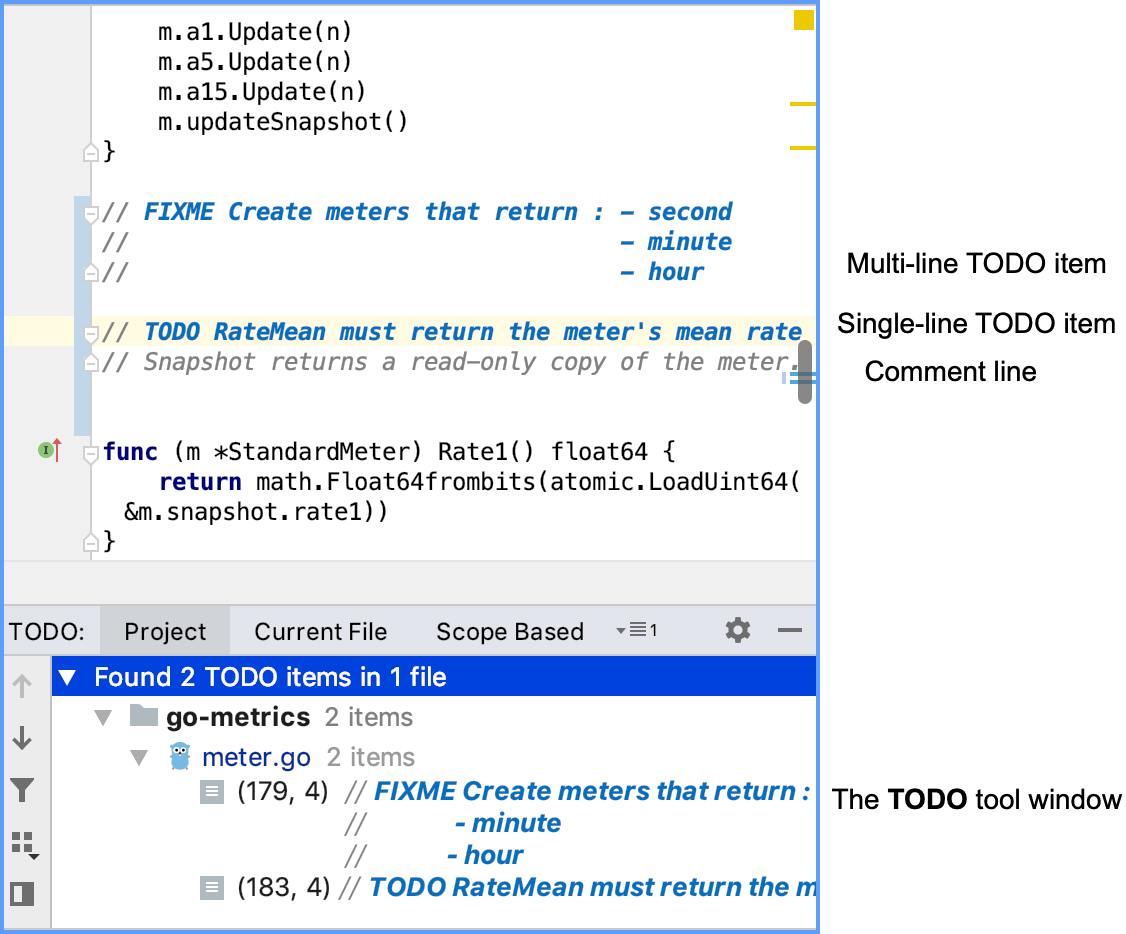The height and width of the screenshot is (934, 1126).
Task: Click the 'Snapshot returns a read-only copy' comment
Action: click(450, 362)
